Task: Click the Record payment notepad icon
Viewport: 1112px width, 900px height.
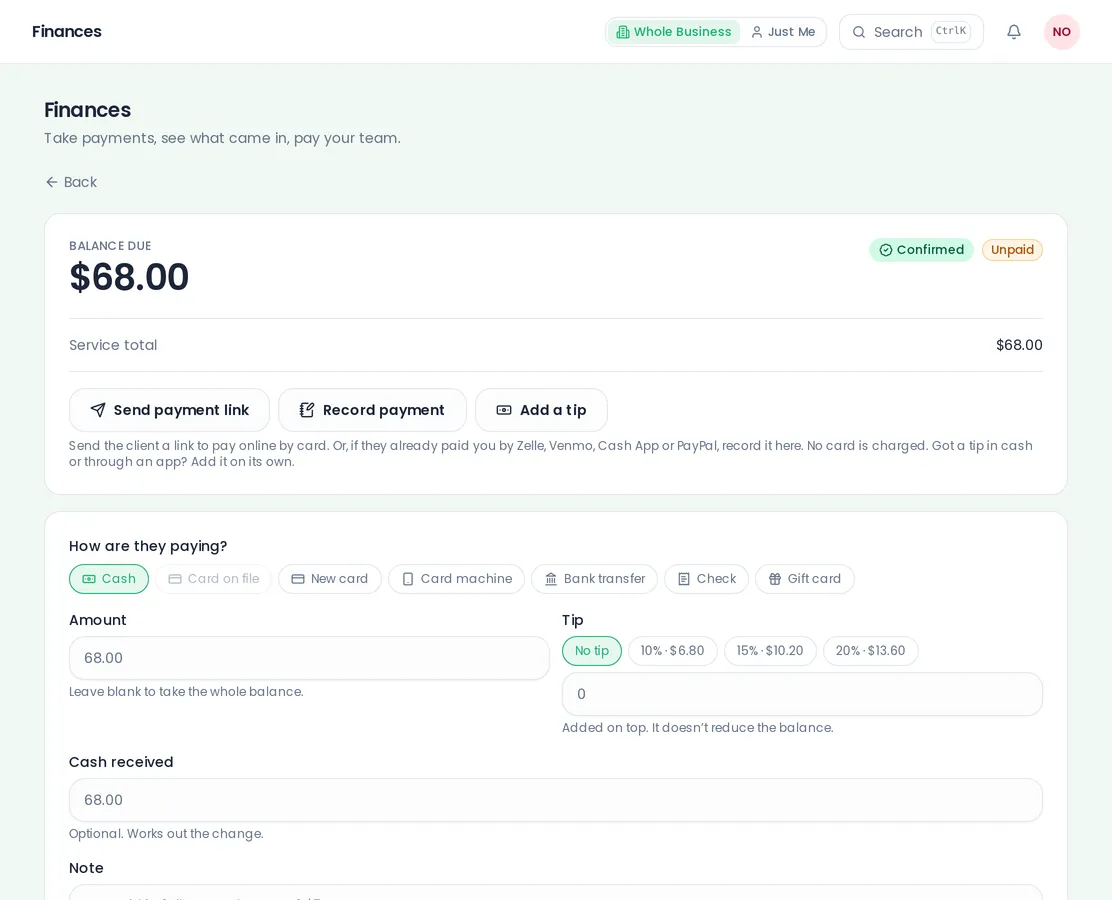Action: (x=306, y=410)
